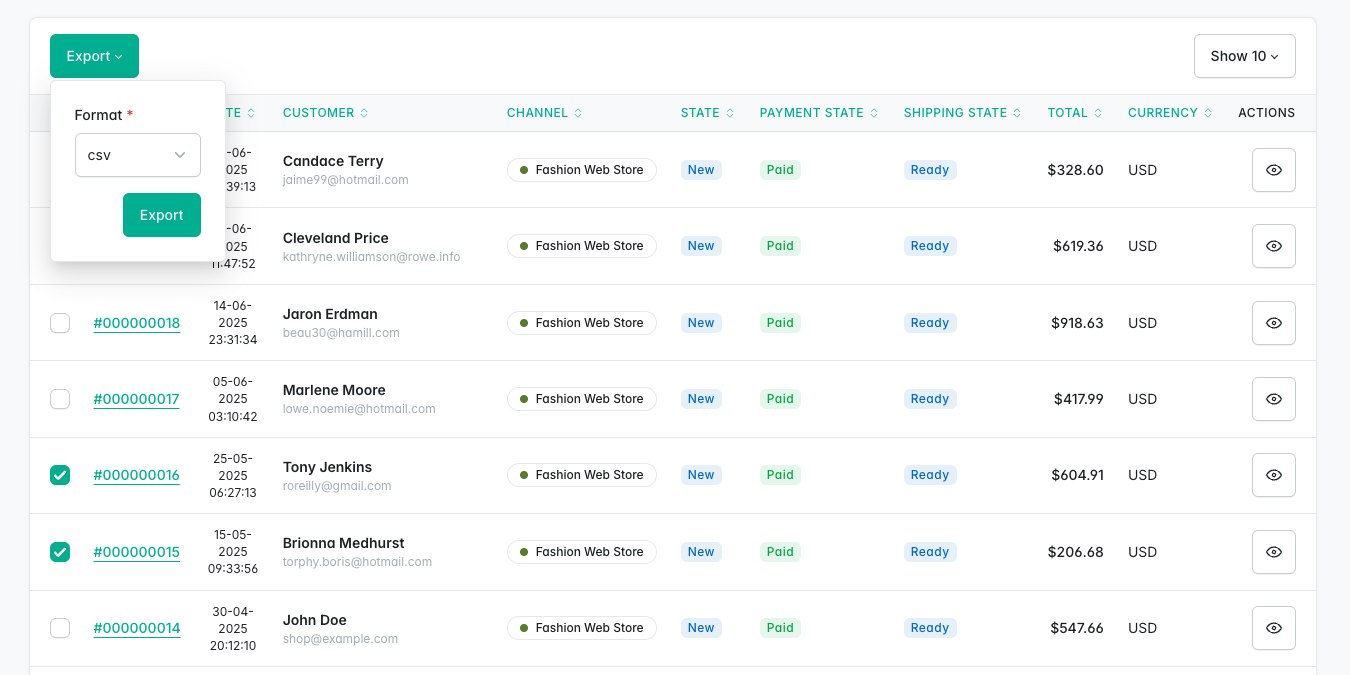This screenshot has height=675, width=1350.
Task: Click eye icon for Cleveland Price order
Action: click(1273, 246)
